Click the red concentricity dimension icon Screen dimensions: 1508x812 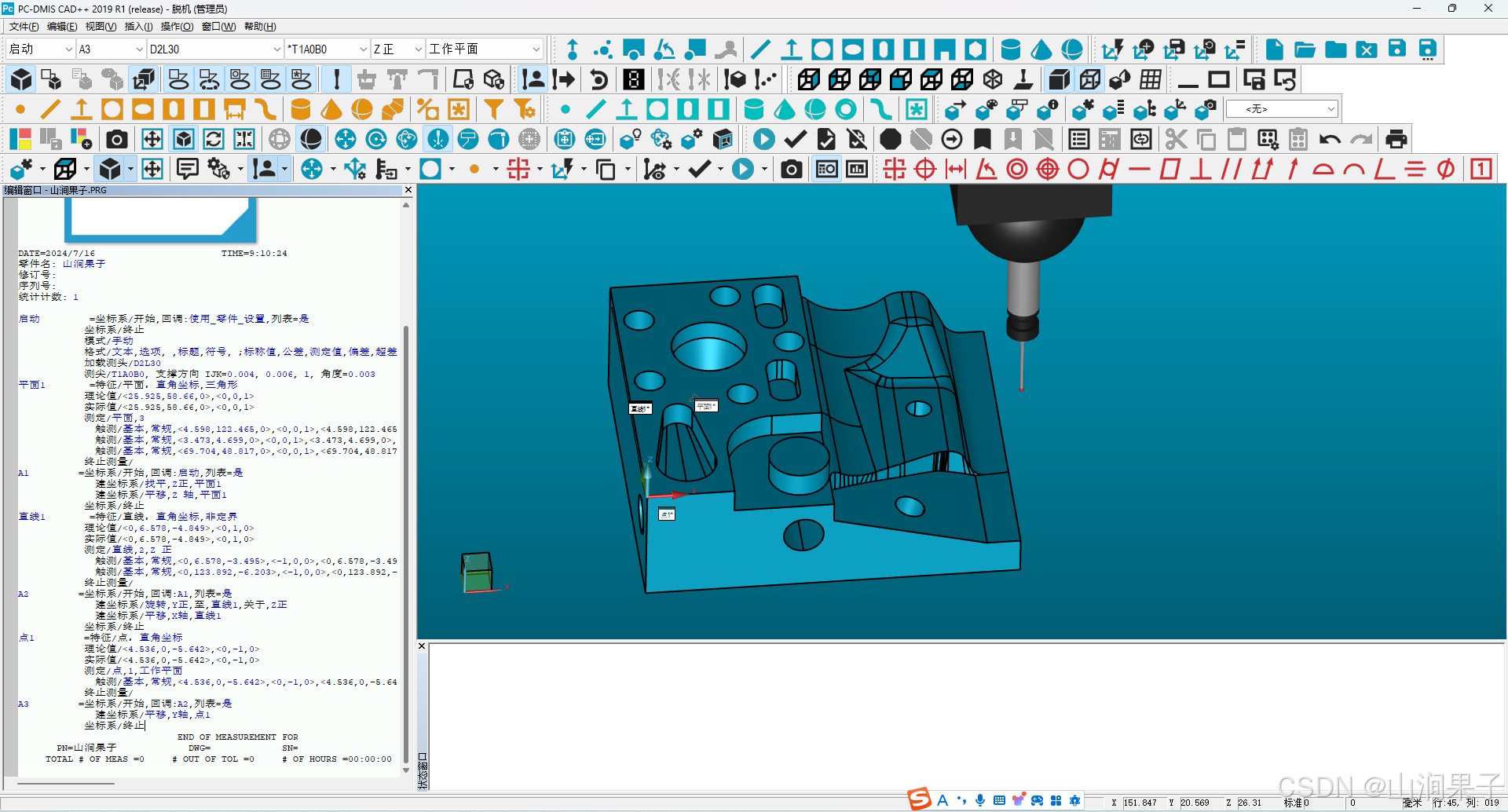pos(1017,169)
